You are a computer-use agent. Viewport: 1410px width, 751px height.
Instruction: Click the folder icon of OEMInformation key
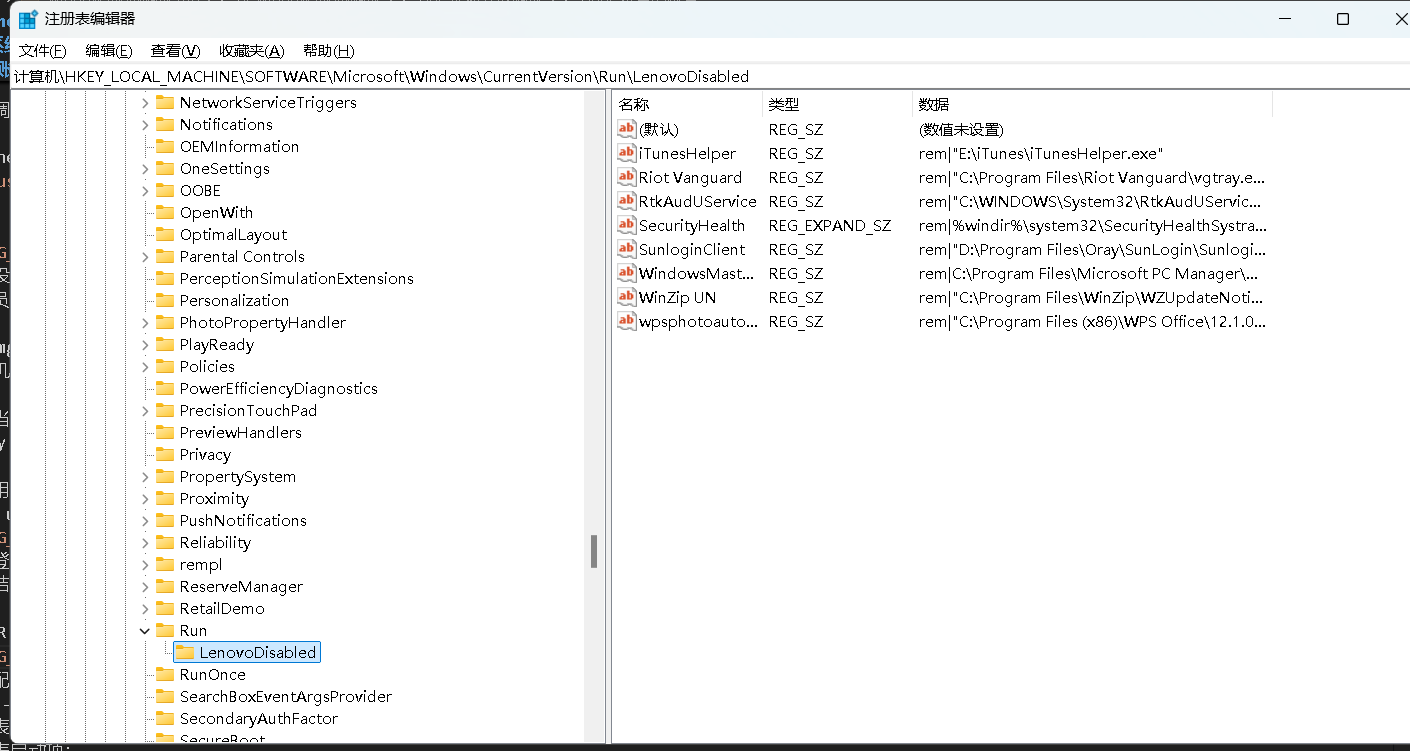[164, 146]
